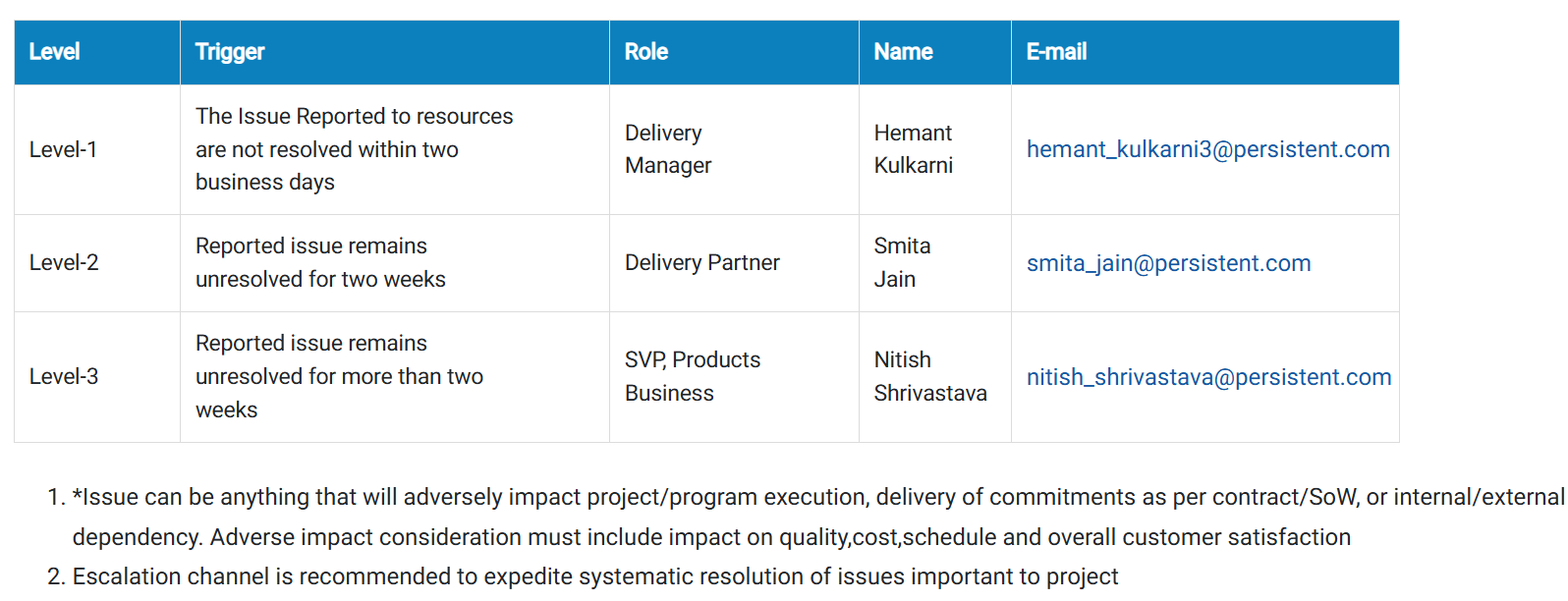
Task: Open hemant_kulkarni3@persistent.com email link
Action: click(1207, 149)
